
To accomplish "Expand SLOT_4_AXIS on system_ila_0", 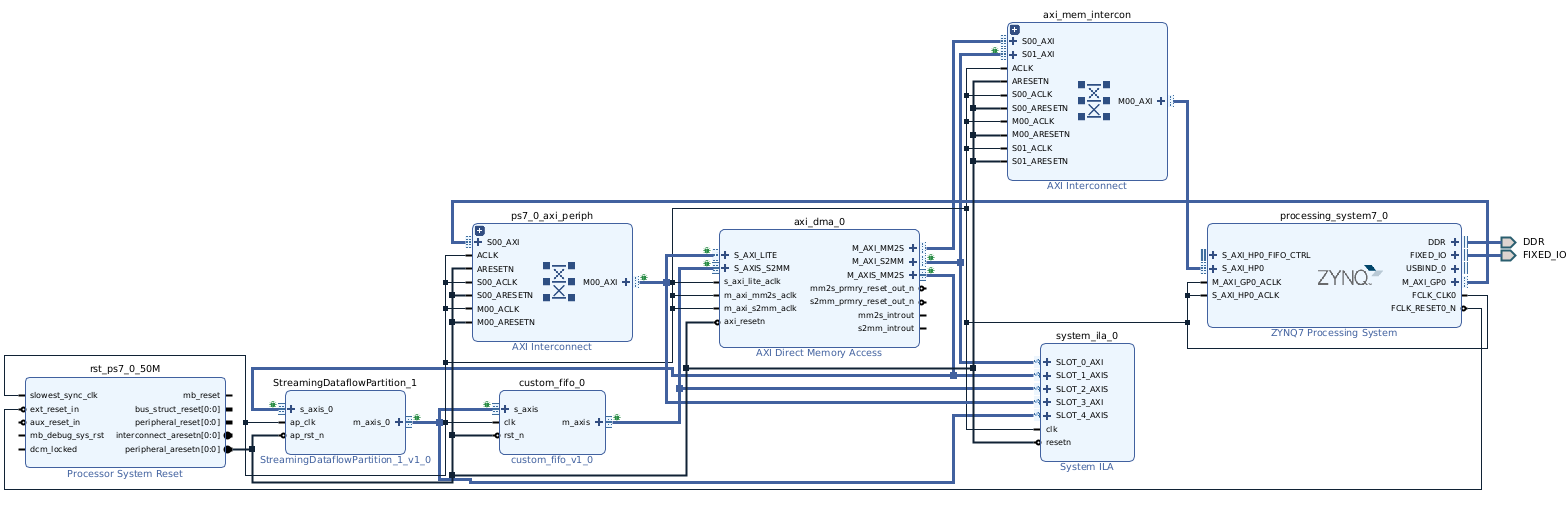I will [x=1046, y=415].
